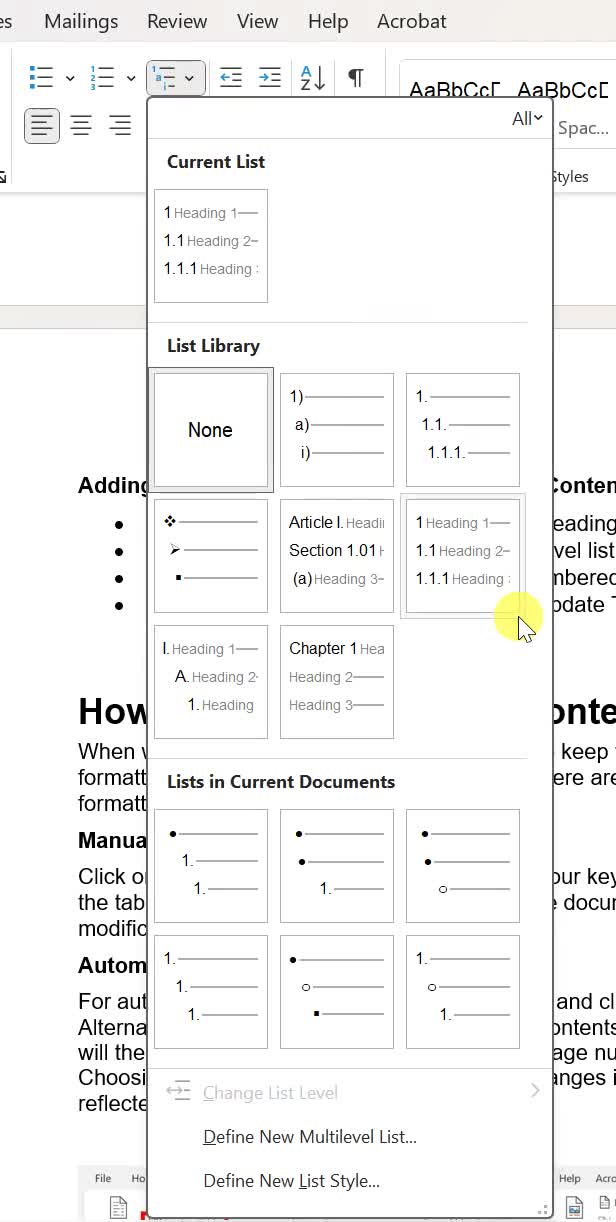Viewport: 616px width, 1222px height.
Task: Select None in List Library
Action: [x=211, y=430]
